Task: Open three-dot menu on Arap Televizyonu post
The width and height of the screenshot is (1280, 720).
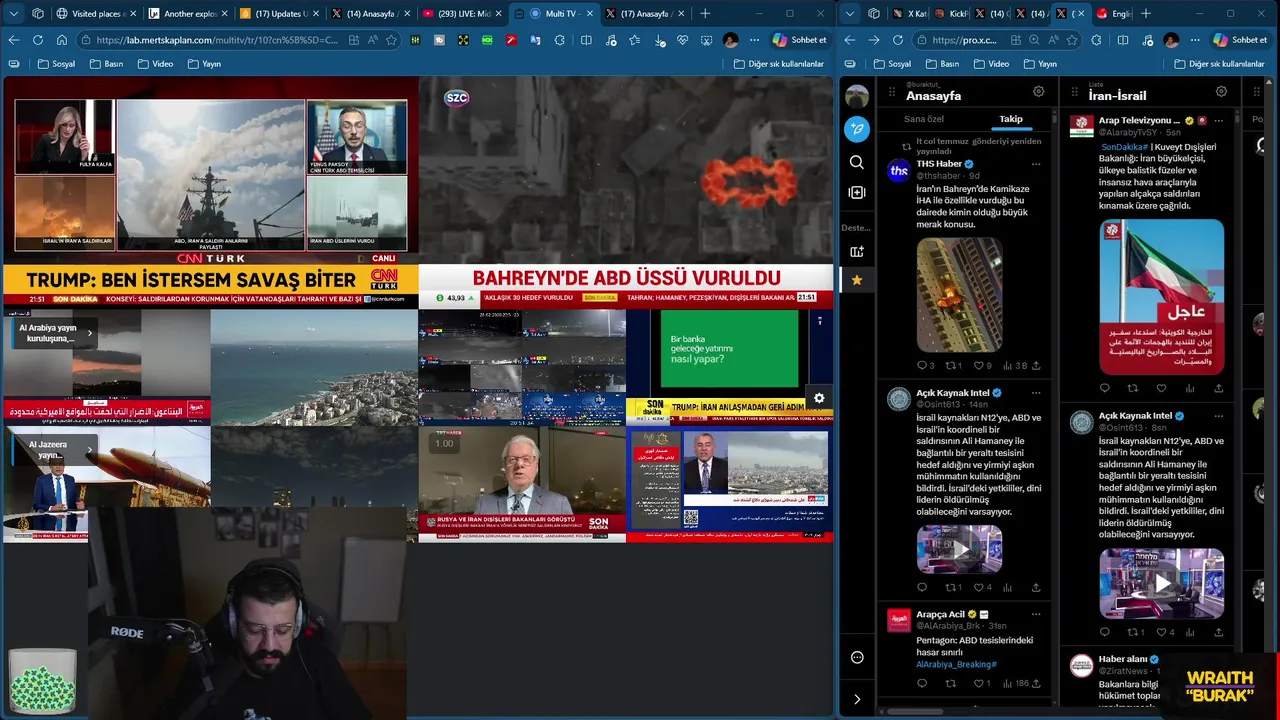Action: click(x=1218, y=120)
